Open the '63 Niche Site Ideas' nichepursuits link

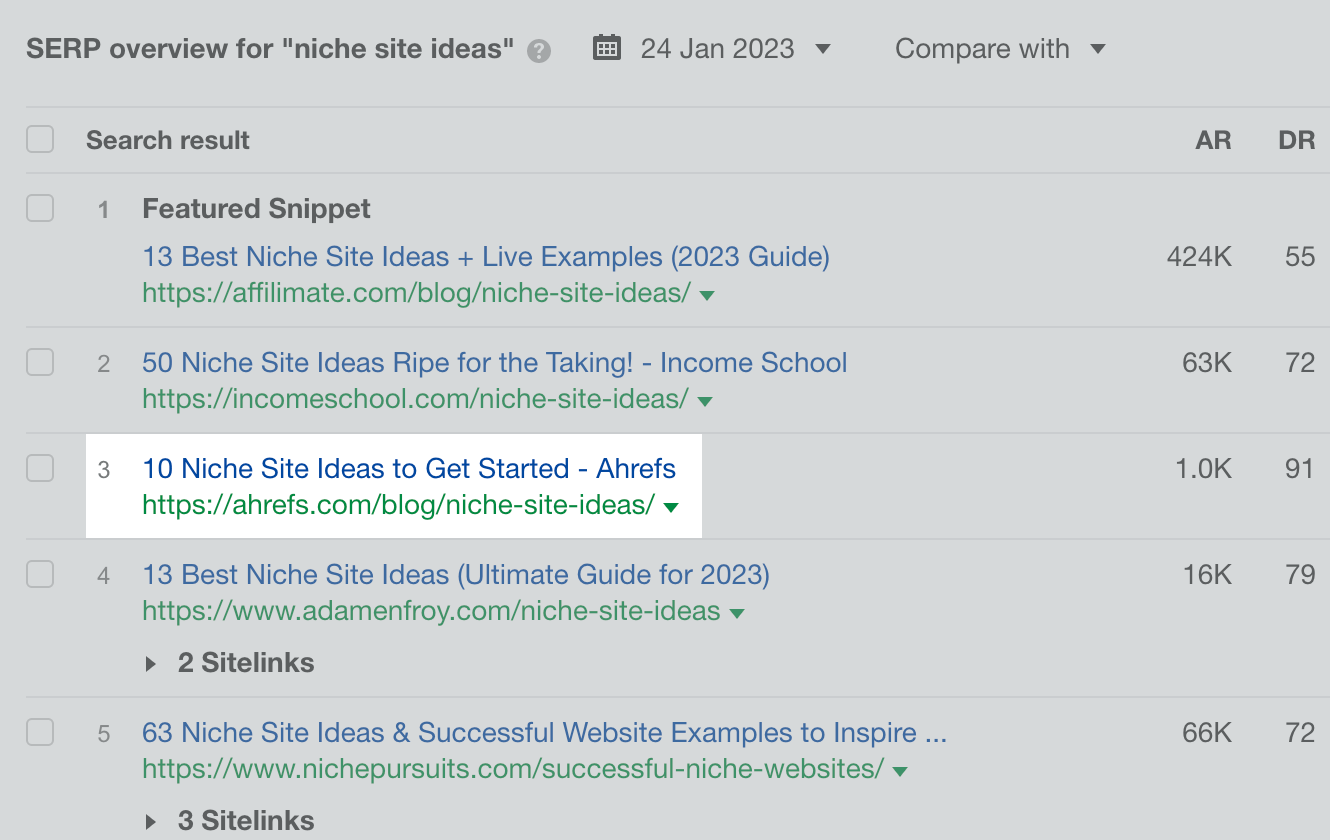click(544, 732)
